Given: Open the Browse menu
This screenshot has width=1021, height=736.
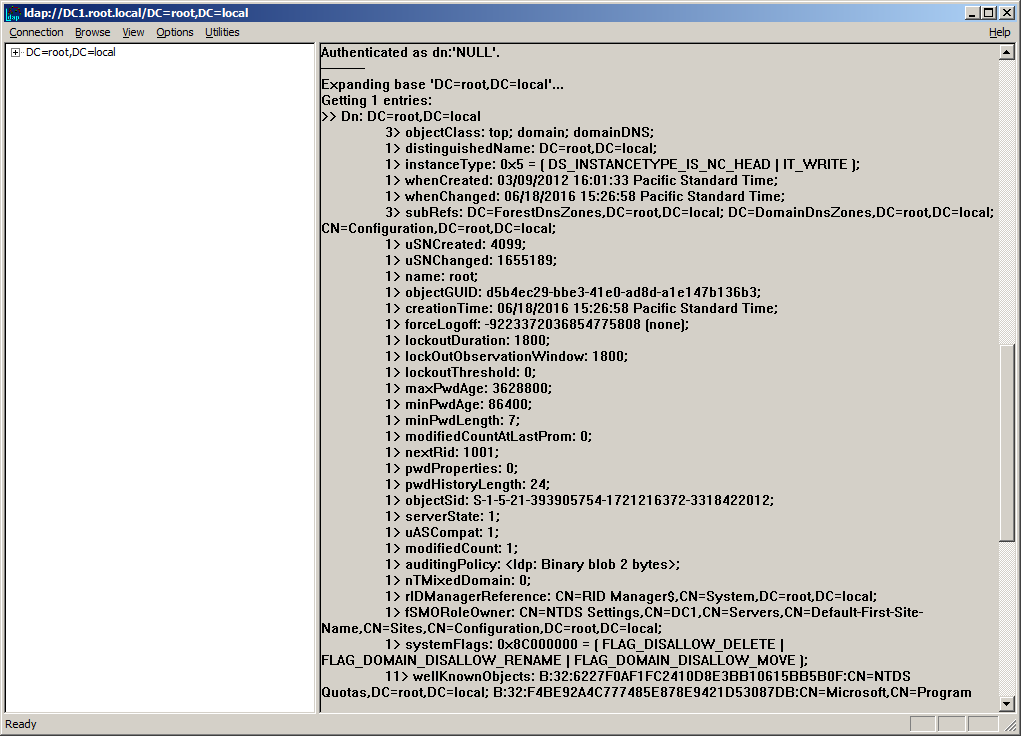Looking at the screenshot, I should 92,32.
